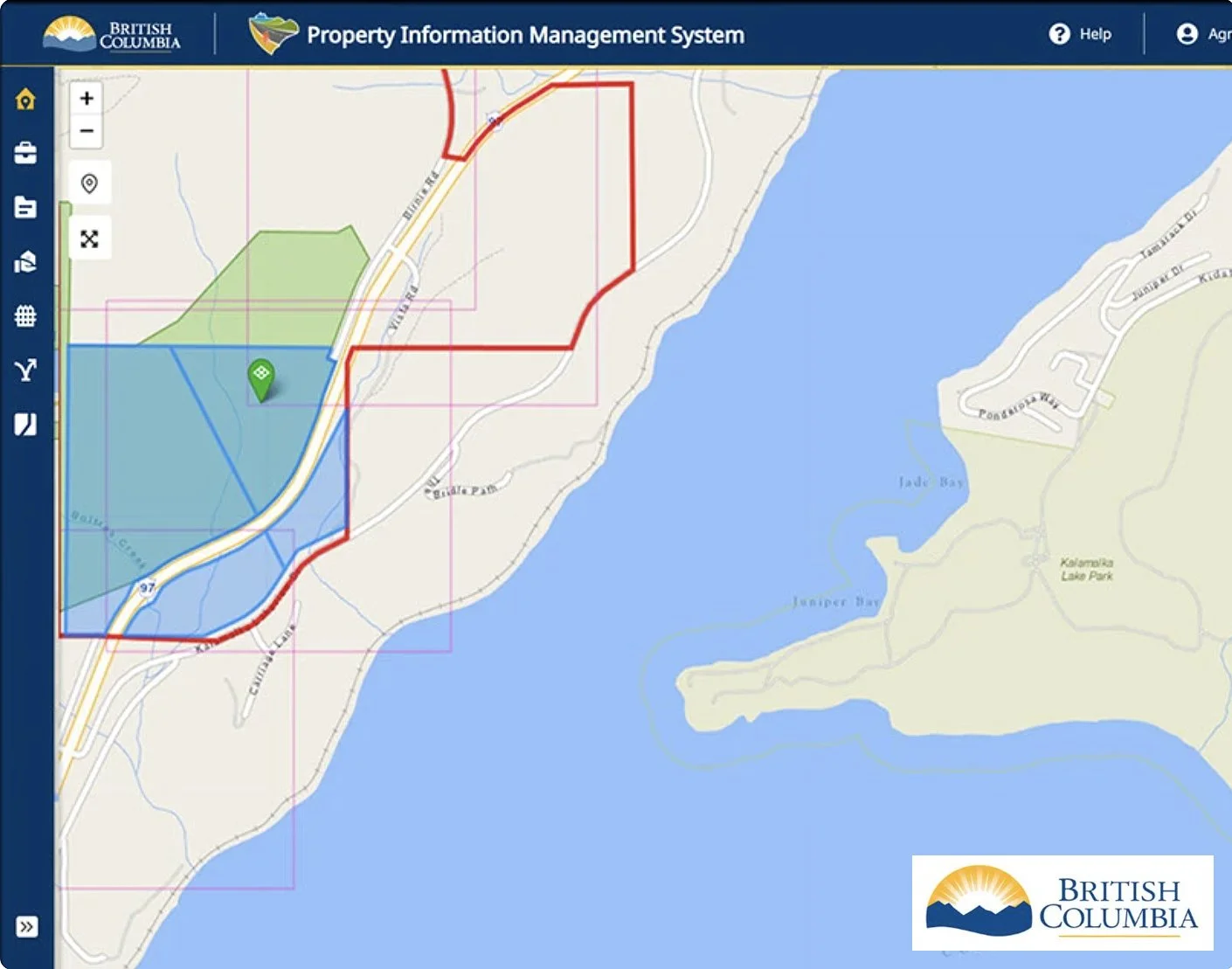The image size is (1232, 969).
Task: Open the disposition split-arrow icon
Action: (25, 370)
